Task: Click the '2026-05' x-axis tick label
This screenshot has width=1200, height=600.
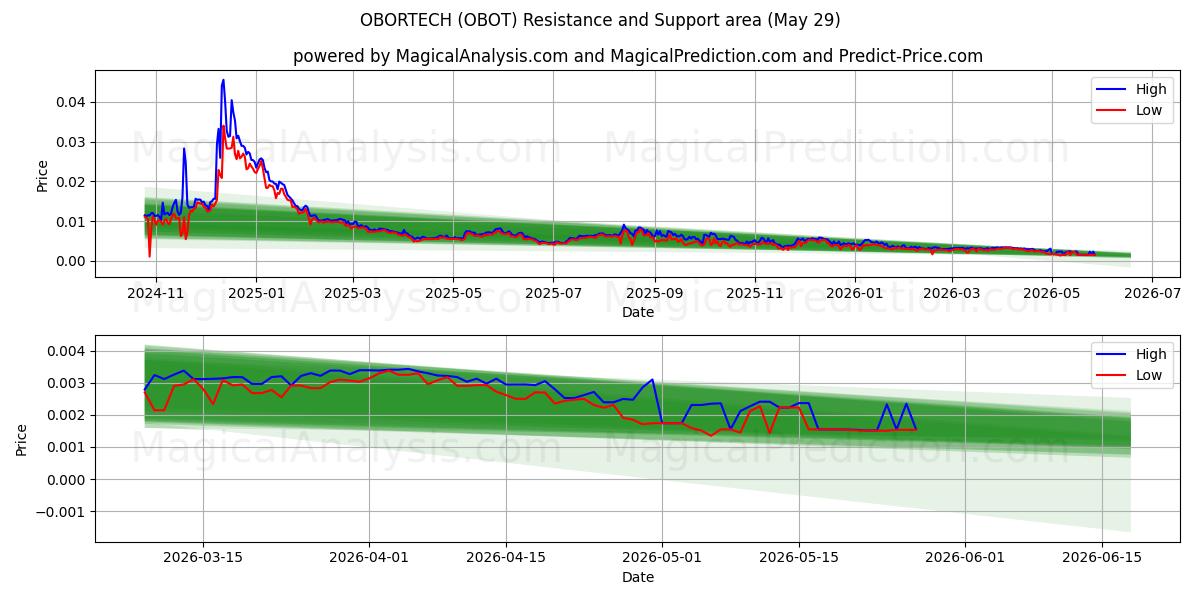Action: coord(1051,294)
